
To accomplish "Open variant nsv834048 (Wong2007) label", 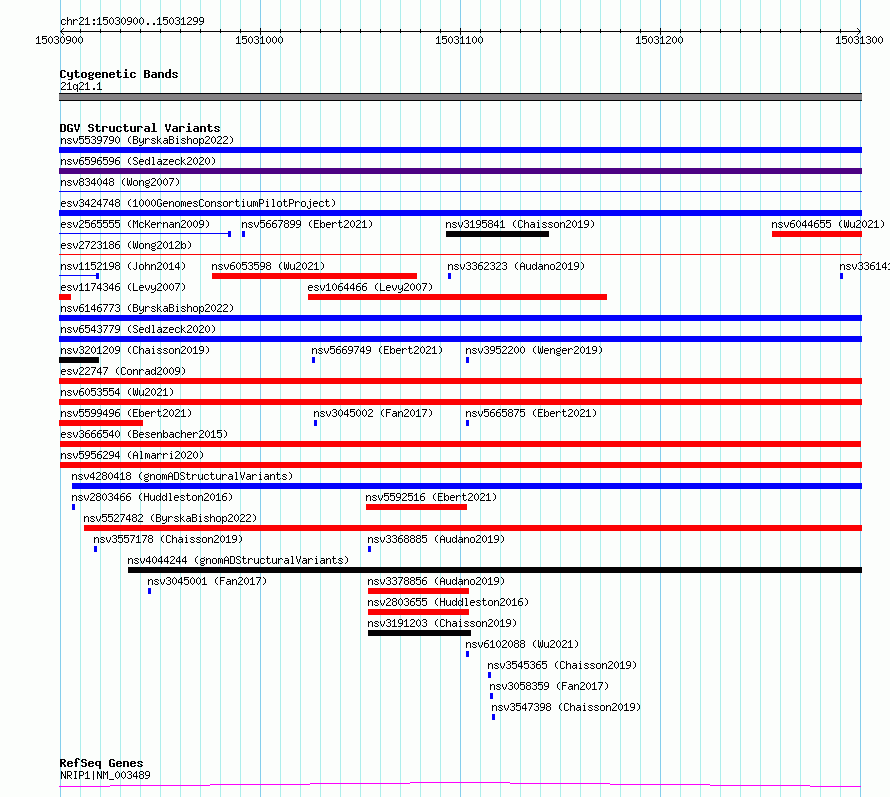I will coord(120,182).
